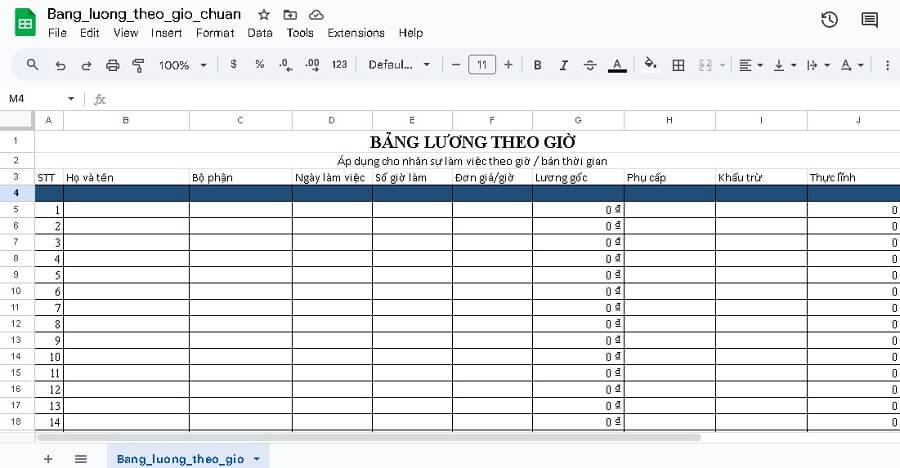Select the 'Đơn giá/giờ' header cell

492,177
